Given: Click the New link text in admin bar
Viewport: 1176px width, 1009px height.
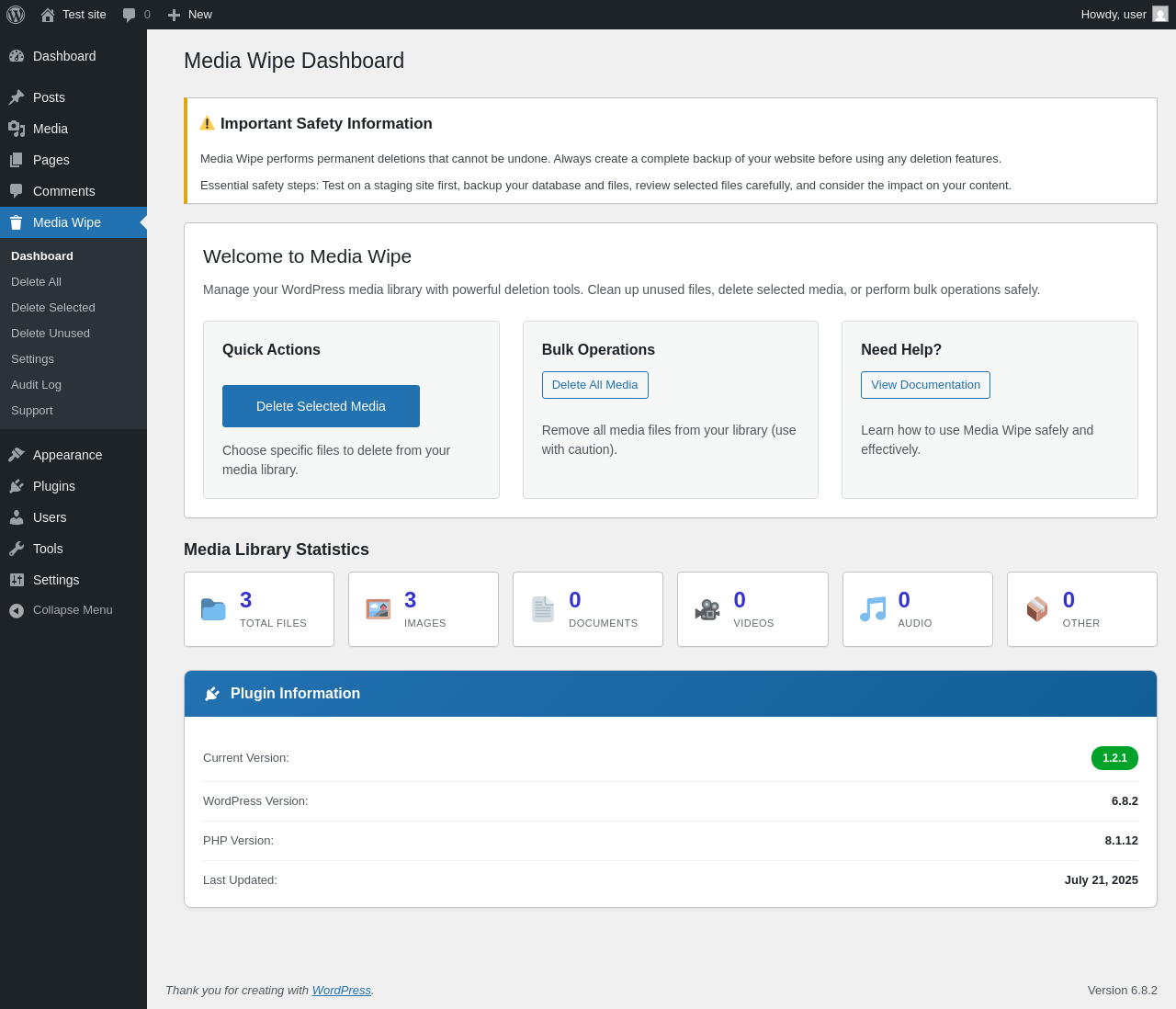Looking at the screenshot, I should [x=200, y=15].
